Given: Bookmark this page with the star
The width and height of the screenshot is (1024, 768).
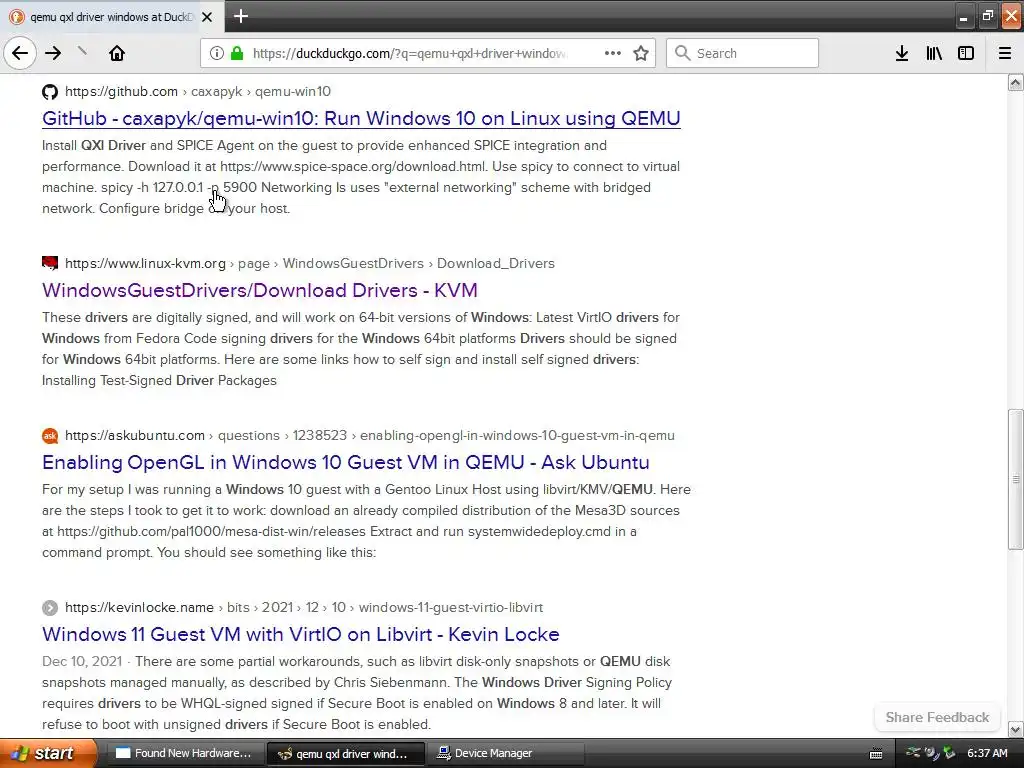Looking at the screenshot, I should pyautogui.click(x=641, y=53).
